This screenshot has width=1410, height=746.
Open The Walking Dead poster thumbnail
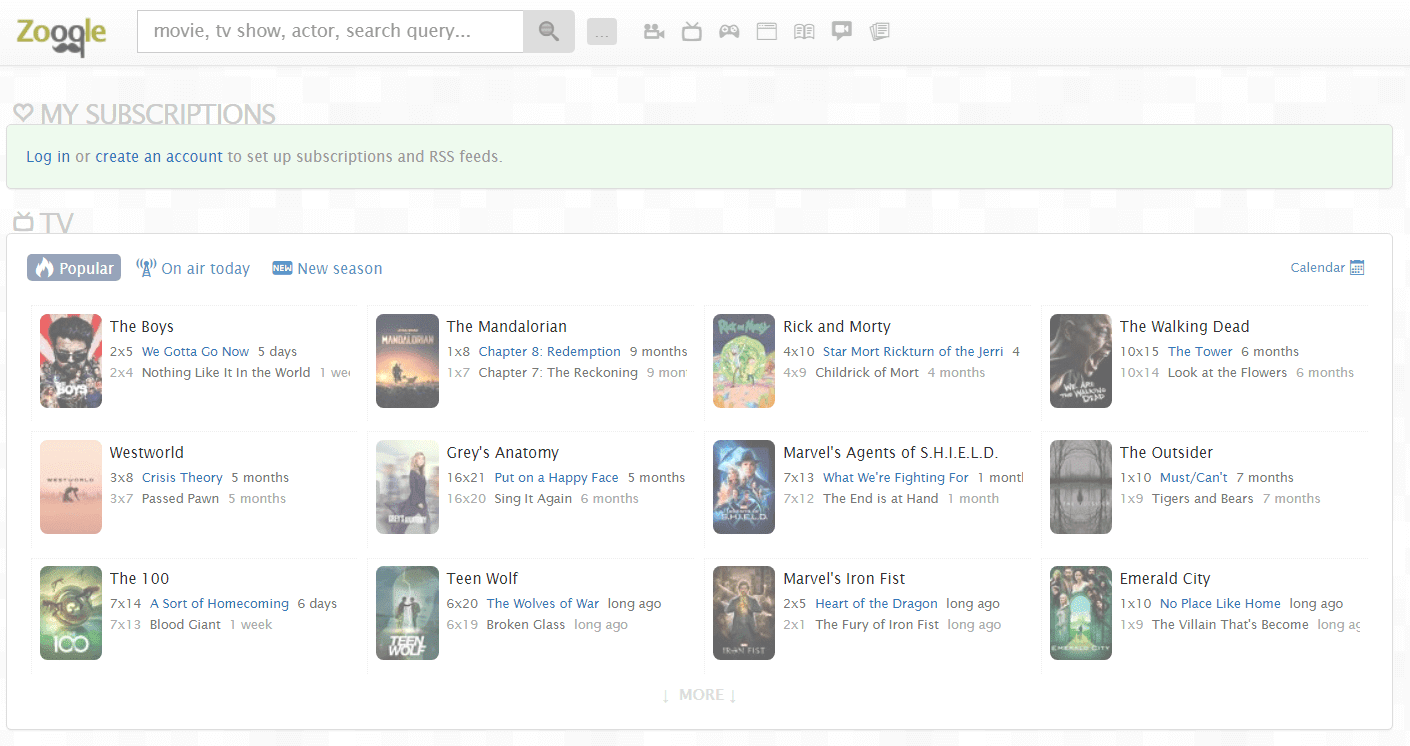tap(1081, 361)
